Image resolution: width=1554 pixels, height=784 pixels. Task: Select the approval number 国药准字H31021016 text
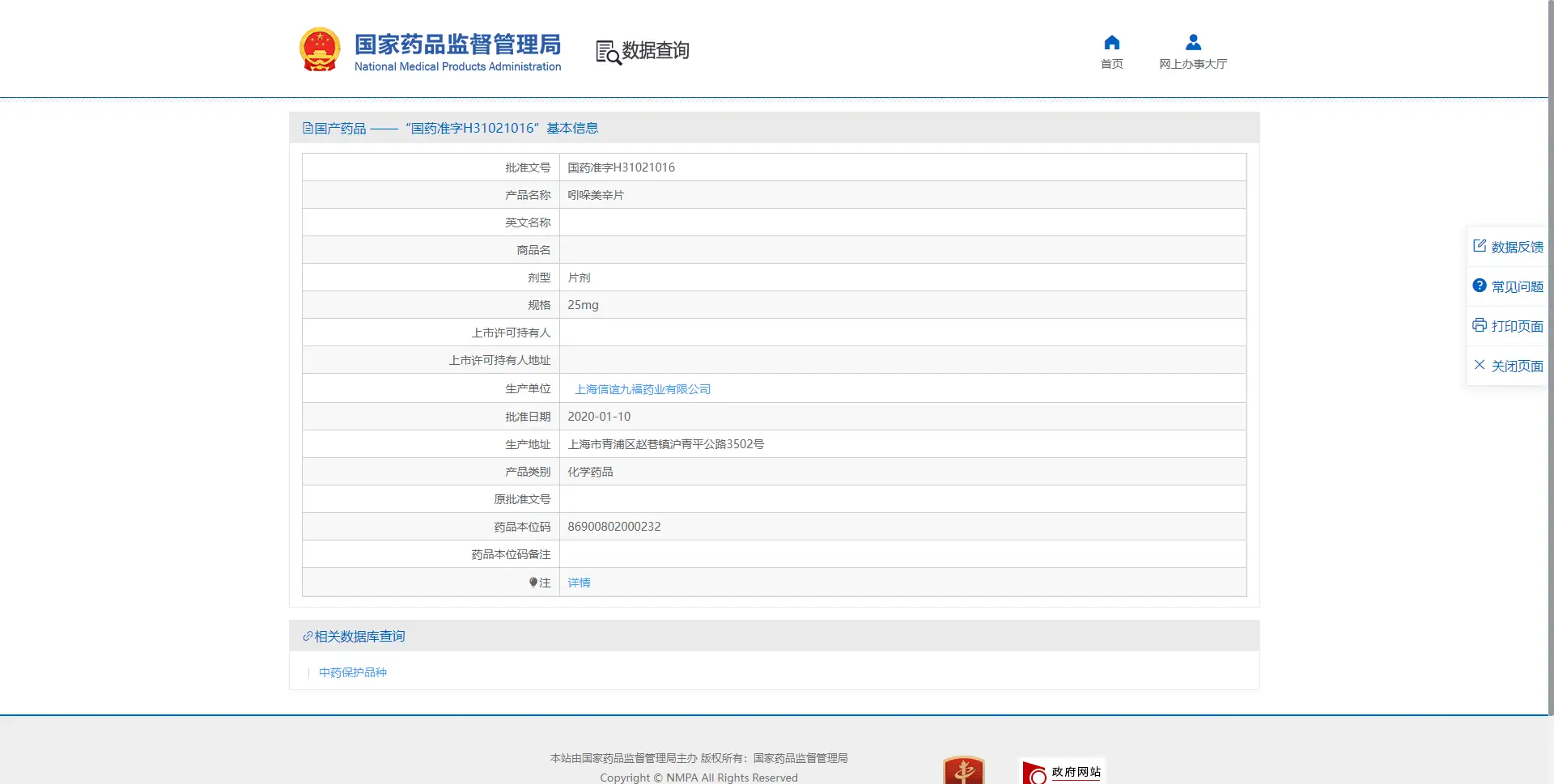[x=619, y=167]
